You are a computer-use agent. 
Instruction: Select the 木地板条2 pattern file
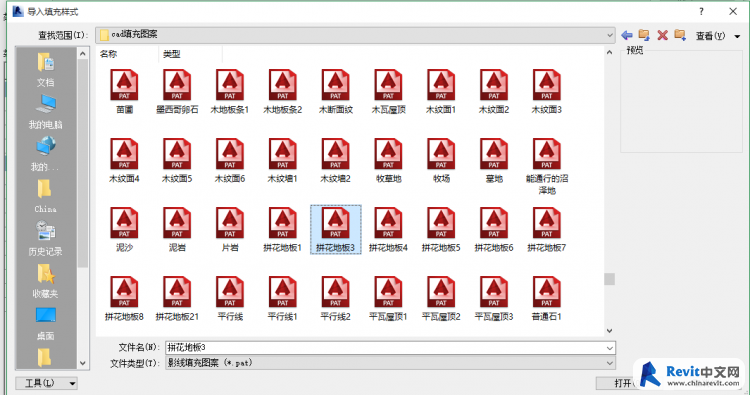[x=283, y=91]
